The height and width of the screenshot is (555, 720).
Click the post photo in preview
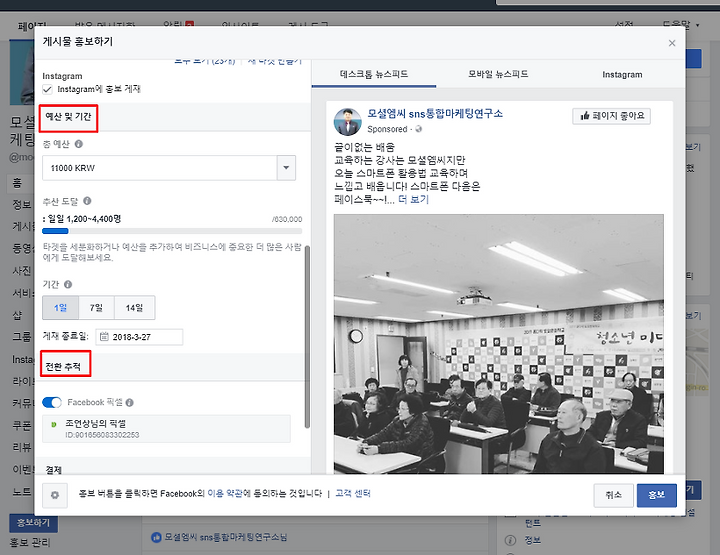(498, 343)
